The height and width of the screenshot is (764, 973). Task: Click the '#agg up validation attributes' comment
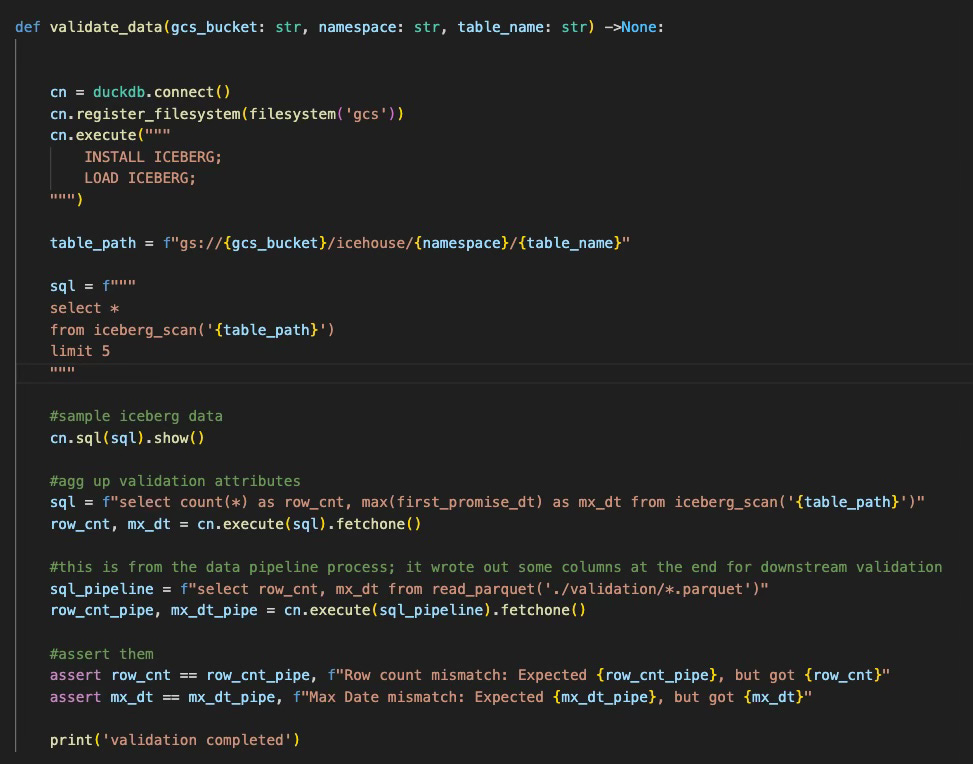[175, 481]
